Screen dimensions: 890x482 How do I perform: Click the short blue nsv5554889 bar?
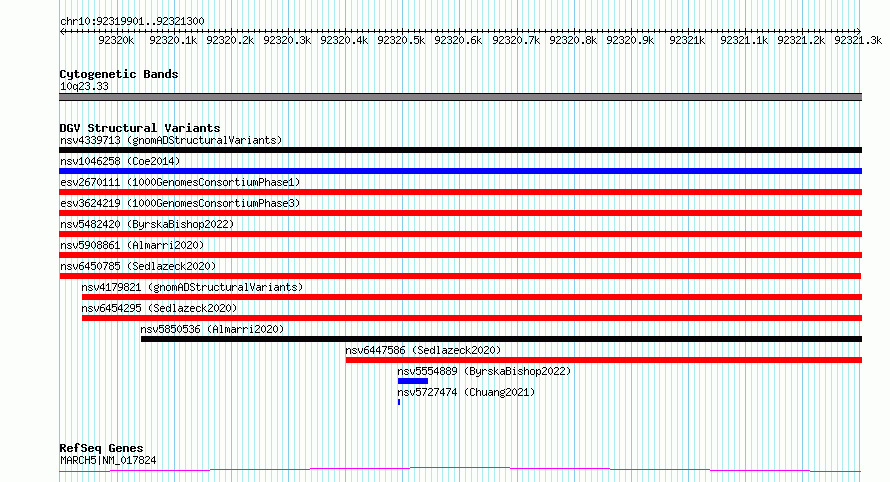click(413, 381)
